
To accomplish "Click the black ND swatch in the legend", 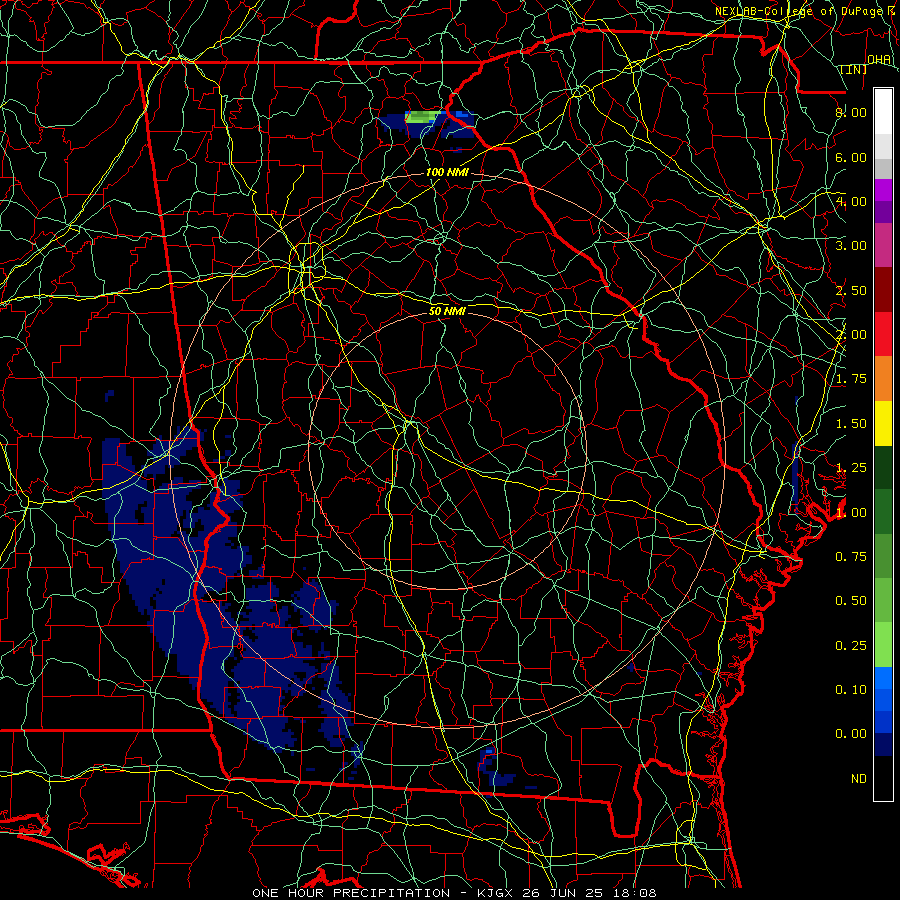I will [x=883, y=778].
